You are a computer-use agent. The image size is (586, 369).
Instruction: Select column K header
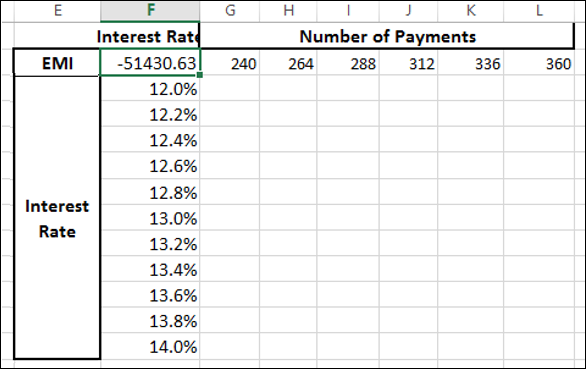click(471, 11)
